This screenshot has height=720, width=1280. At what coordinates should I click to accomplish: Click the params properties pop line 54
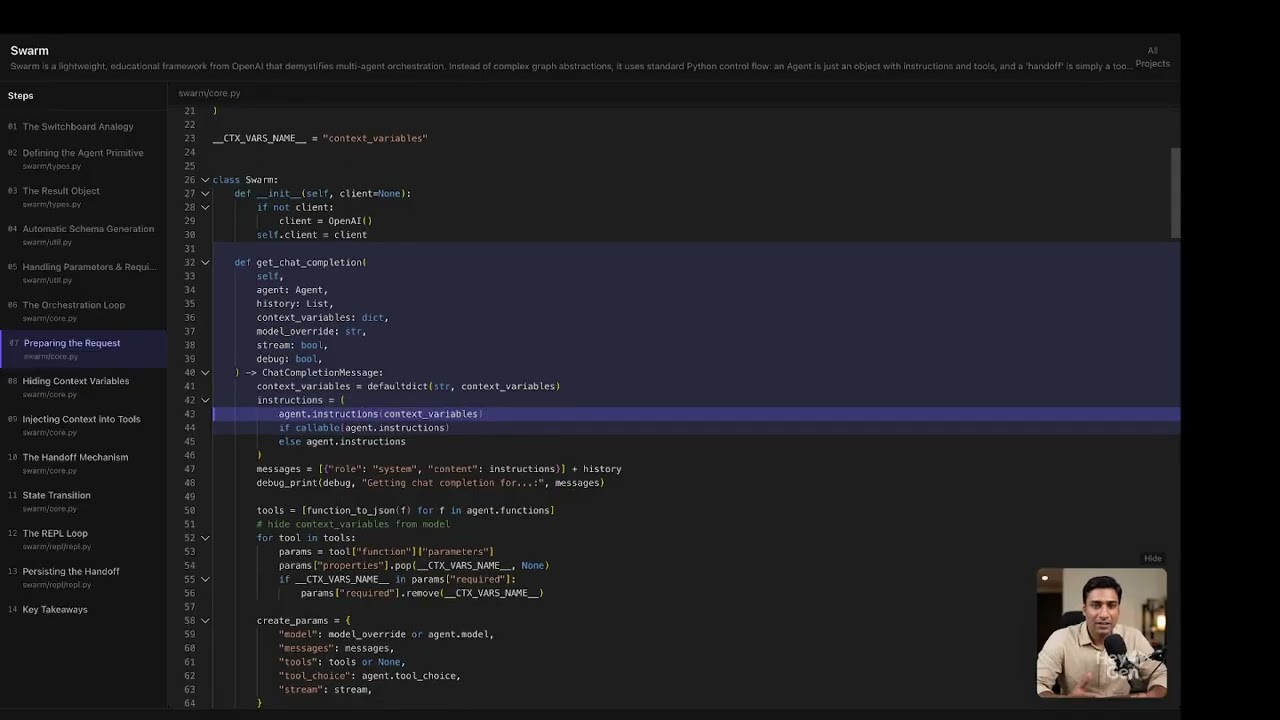tap(414, 566)
